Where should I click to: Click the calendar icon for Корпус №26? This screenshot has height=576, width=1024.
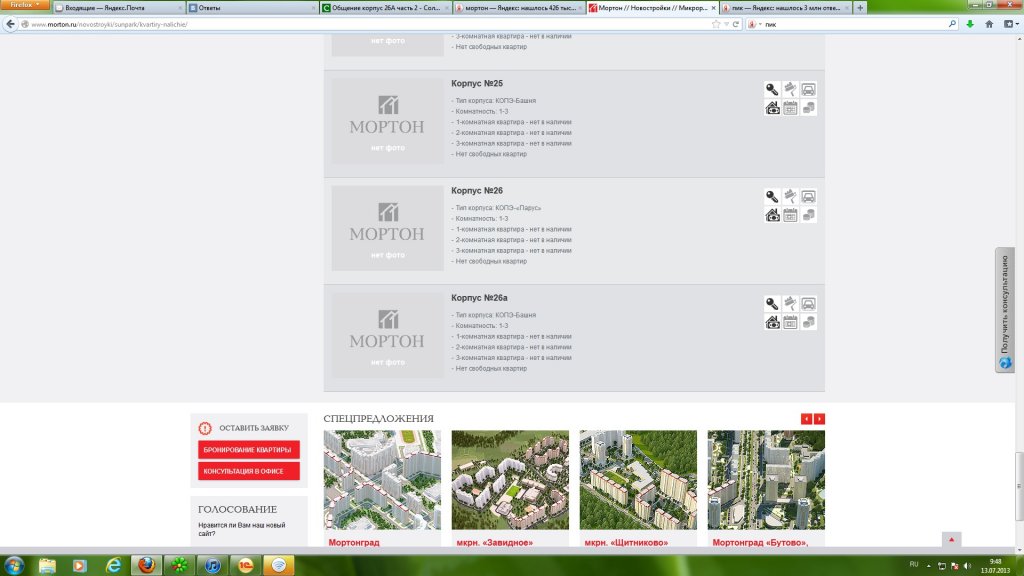coord(790,215)
